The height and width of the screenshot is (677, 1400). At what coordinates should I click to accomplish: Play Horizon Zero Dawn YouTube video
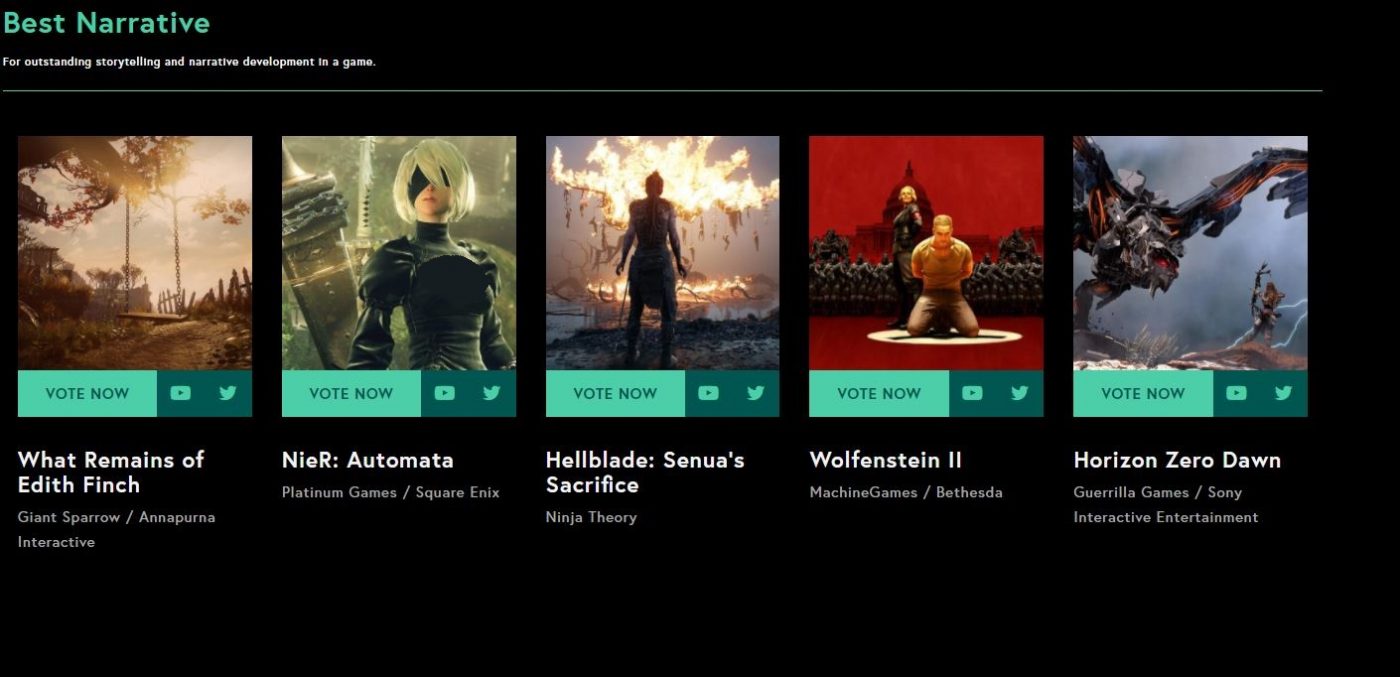coord(1236,393)
